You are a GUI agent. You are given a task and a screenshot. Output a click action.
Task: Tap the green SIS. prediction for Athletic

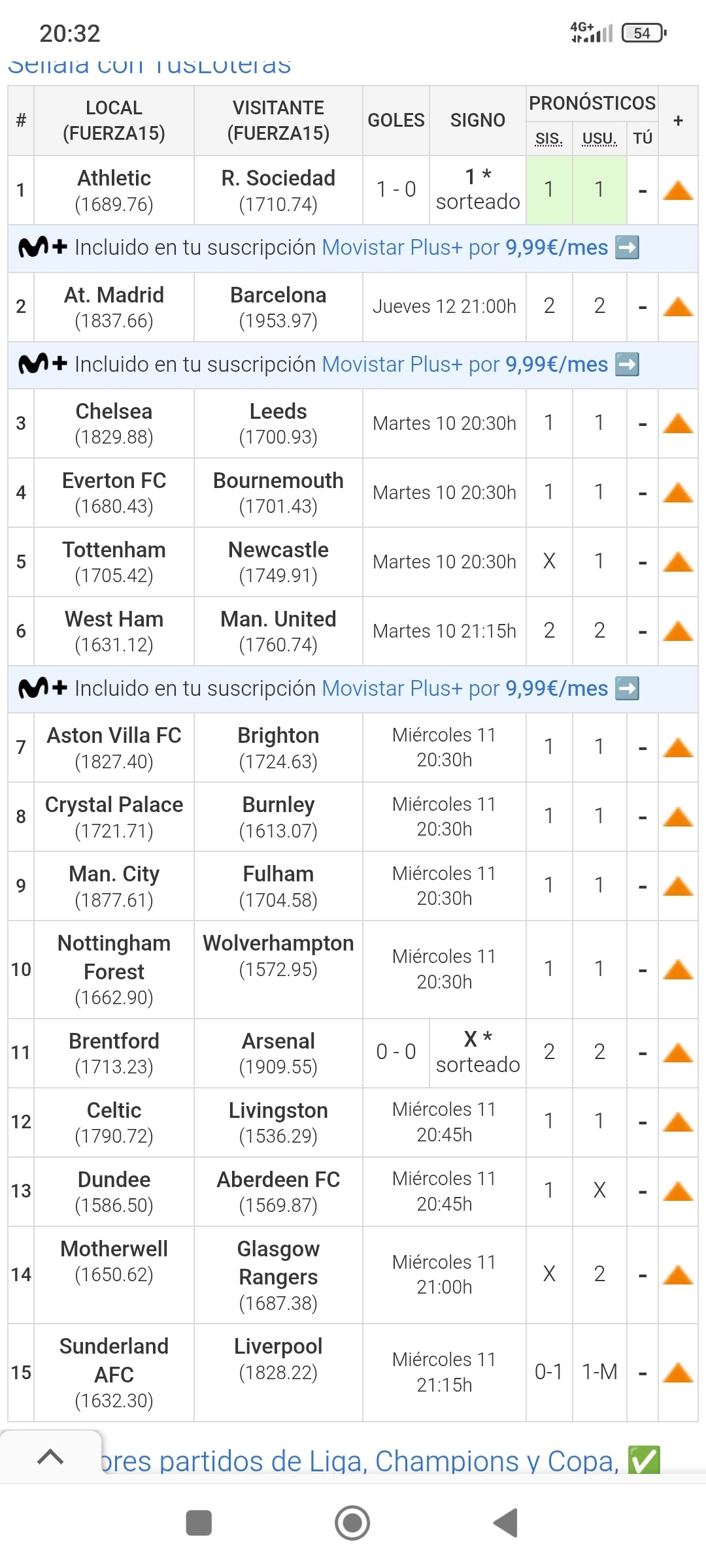coord(549,189)
